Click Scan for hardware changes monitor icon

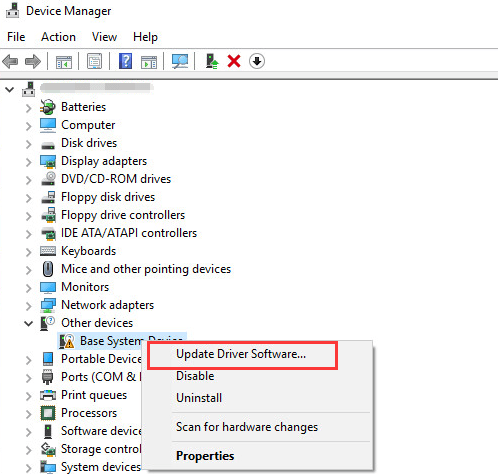(180, 61)
